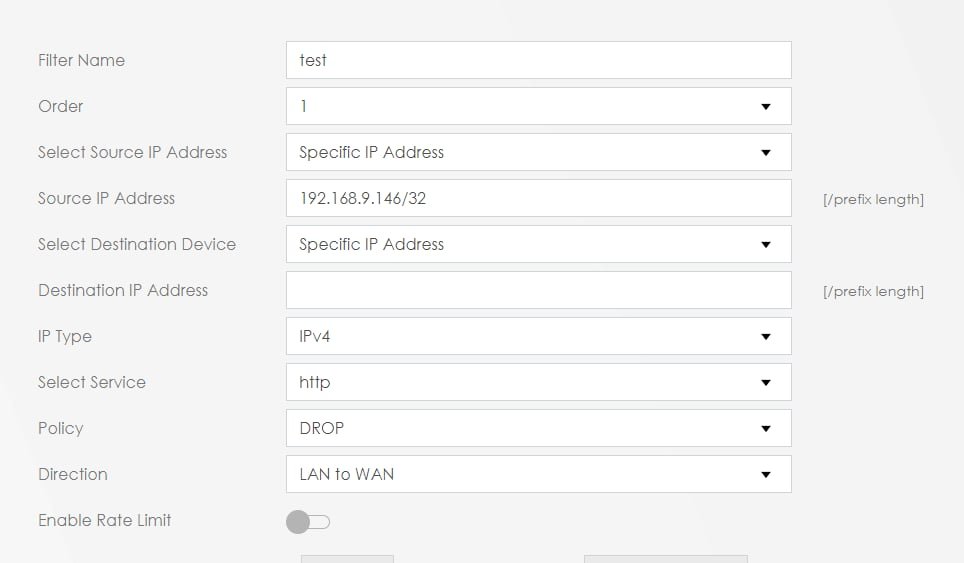This screenshot has height=563, width=964.
Task: Click the Policy label text
Action: pyautogui.click(x=60, y=428)
